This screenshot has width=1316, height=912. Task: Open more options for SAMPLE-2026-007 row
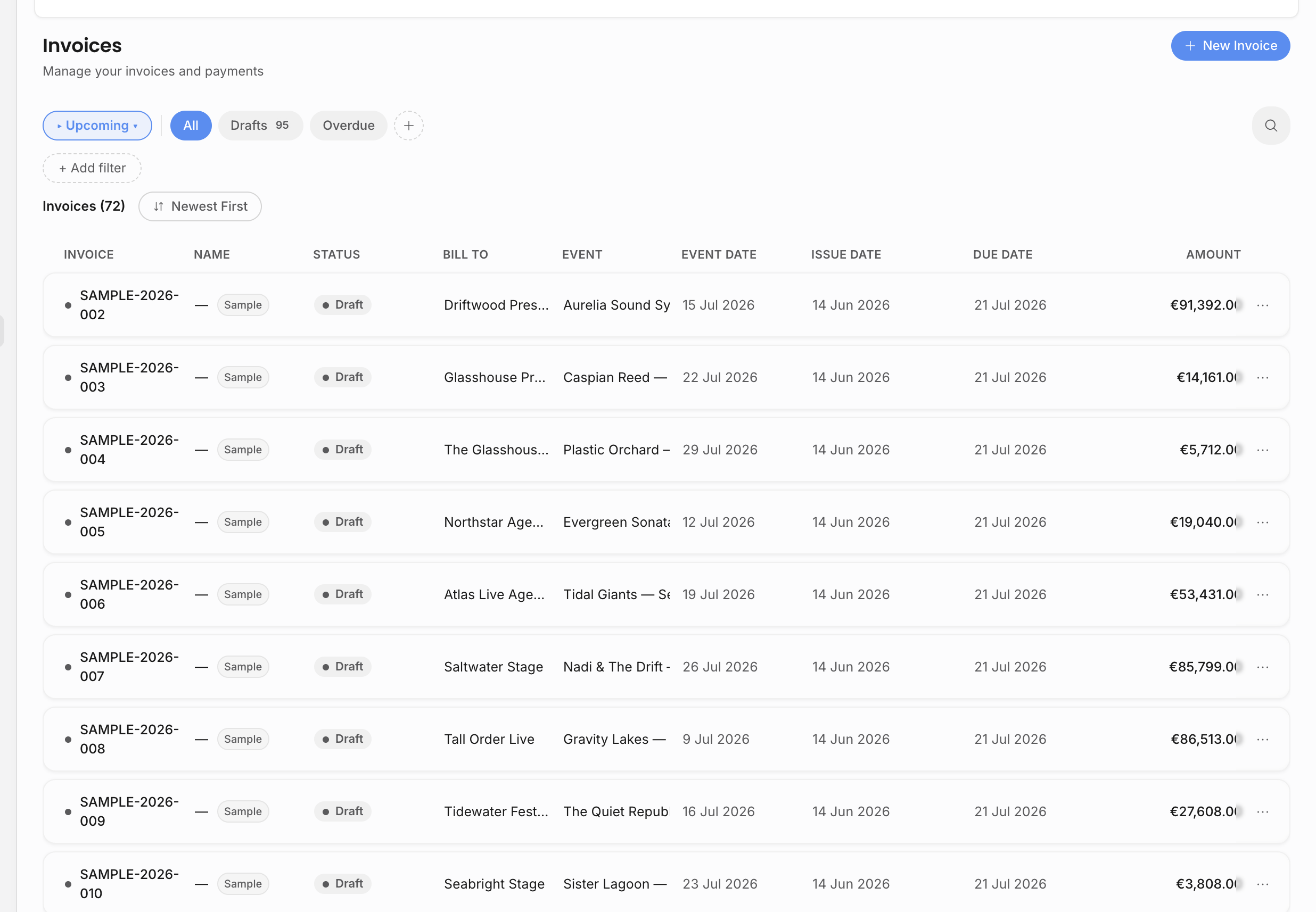coord(1262,667)
